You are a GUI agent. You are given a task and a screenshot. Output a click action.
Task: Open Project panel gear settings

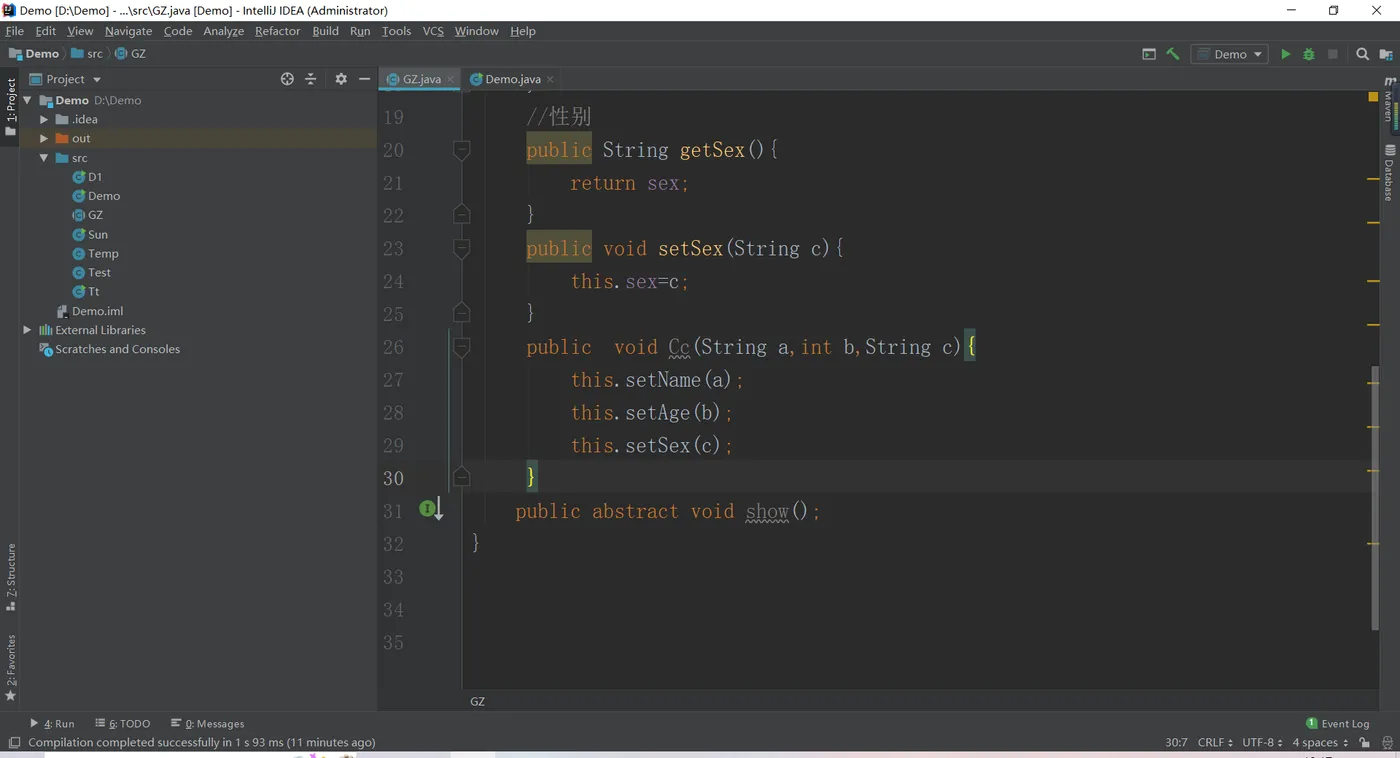coord(341,79)
